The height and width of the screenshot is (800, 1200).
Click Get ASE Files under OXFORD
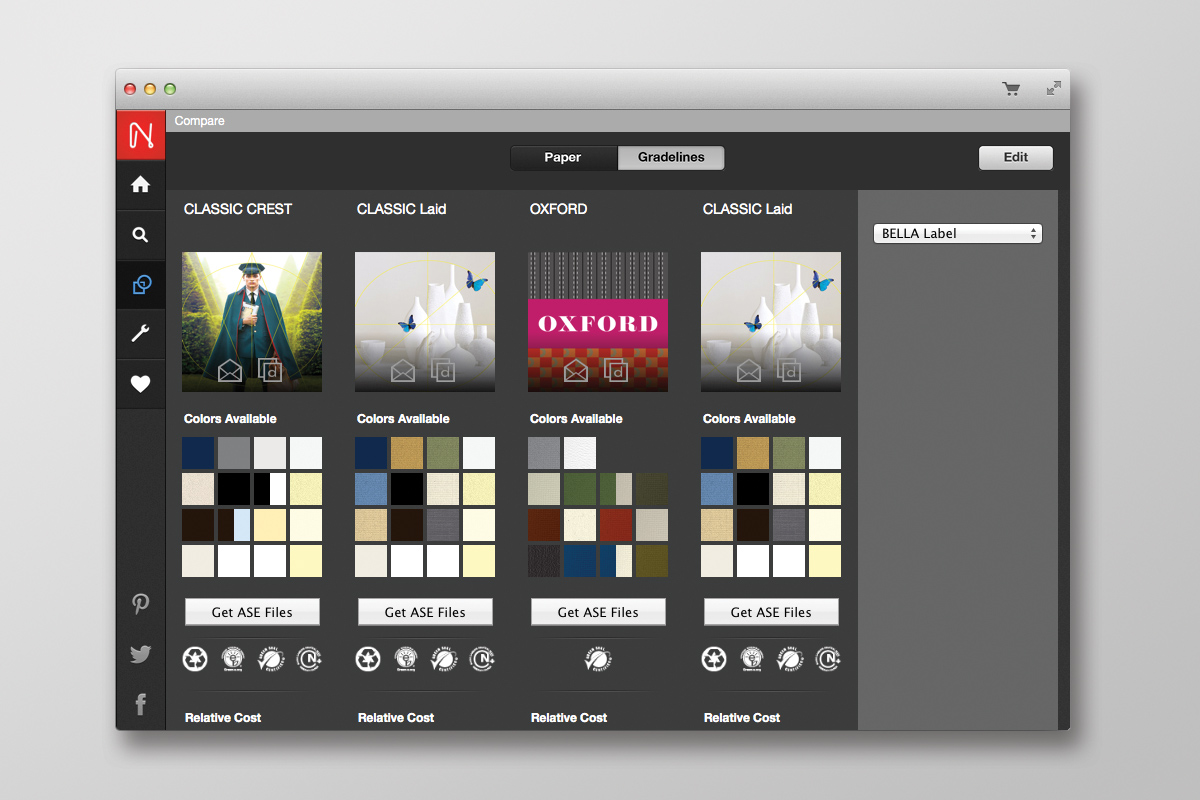(x=598, y=612)
